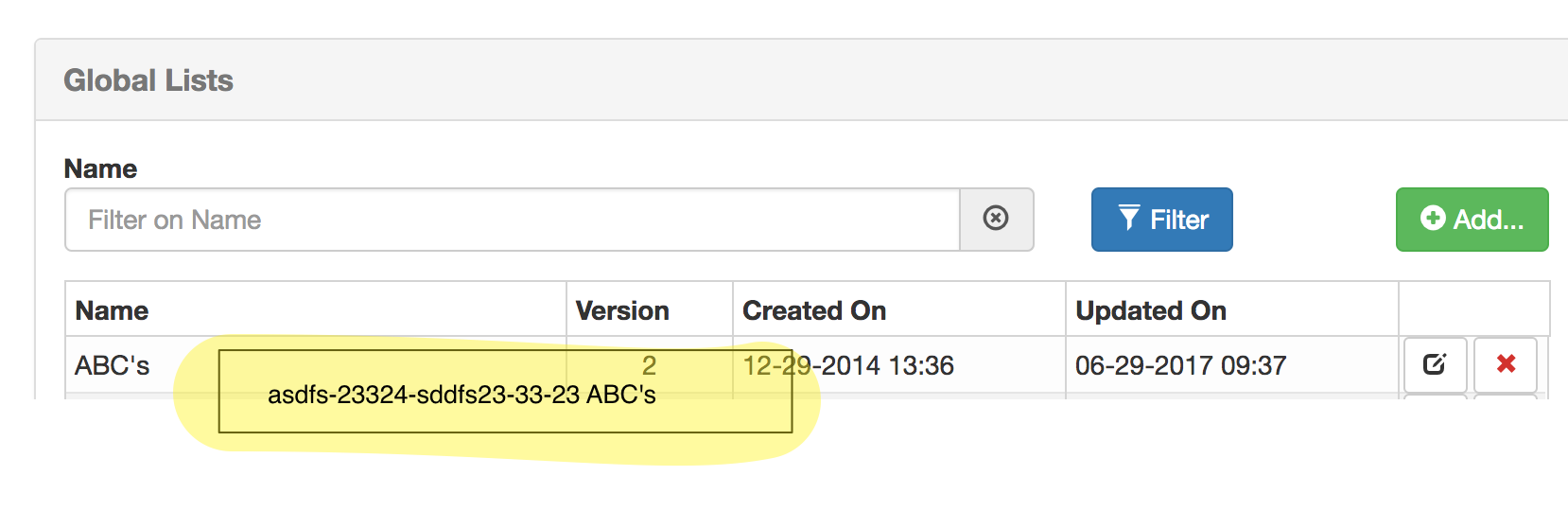Click the plus icon on the Add button
This screenshot has width=1568, height=511.
(1433, 219)
